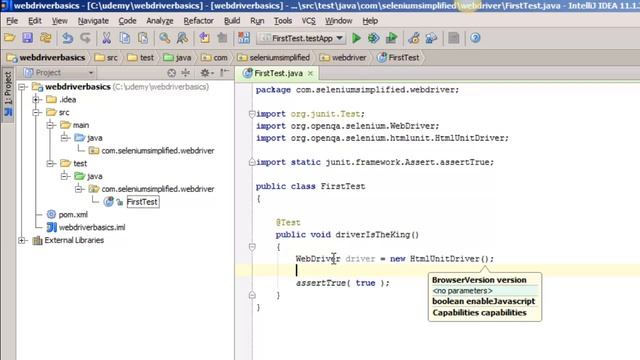Open the Project view type dropdown
The height and width of the screenshot is (360, 640).
58,73
